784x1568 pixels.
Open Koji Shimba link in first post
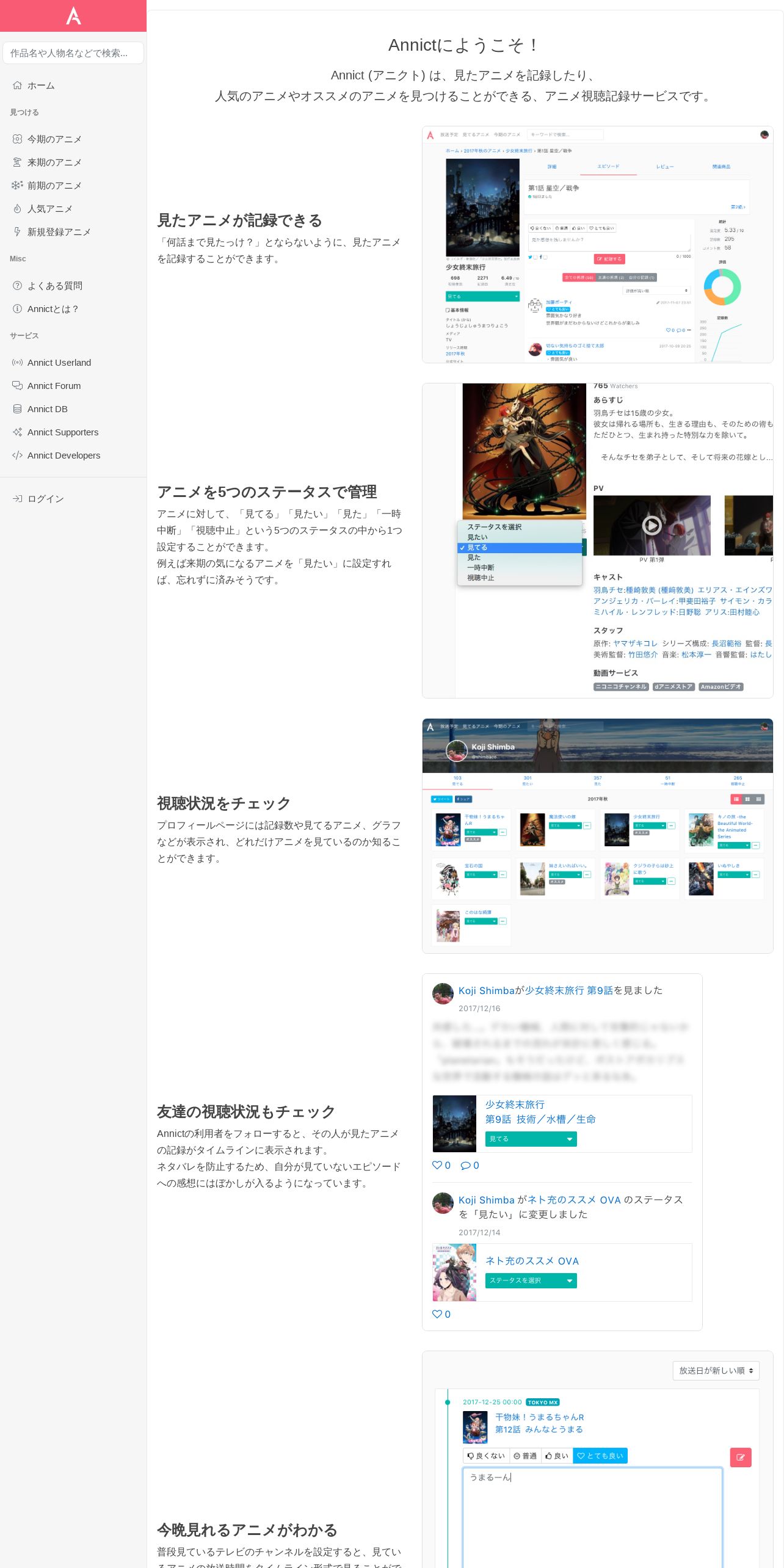(x=487, y=990)
